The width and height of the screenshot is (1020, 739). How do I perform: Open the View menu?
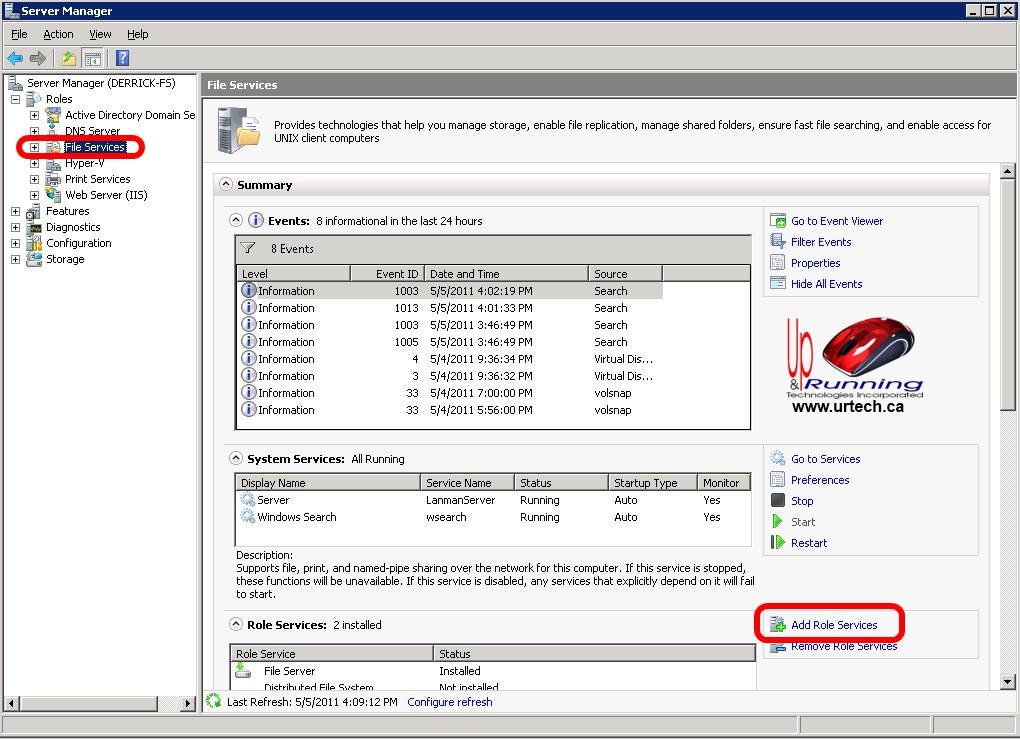click(x=100, y=34)
